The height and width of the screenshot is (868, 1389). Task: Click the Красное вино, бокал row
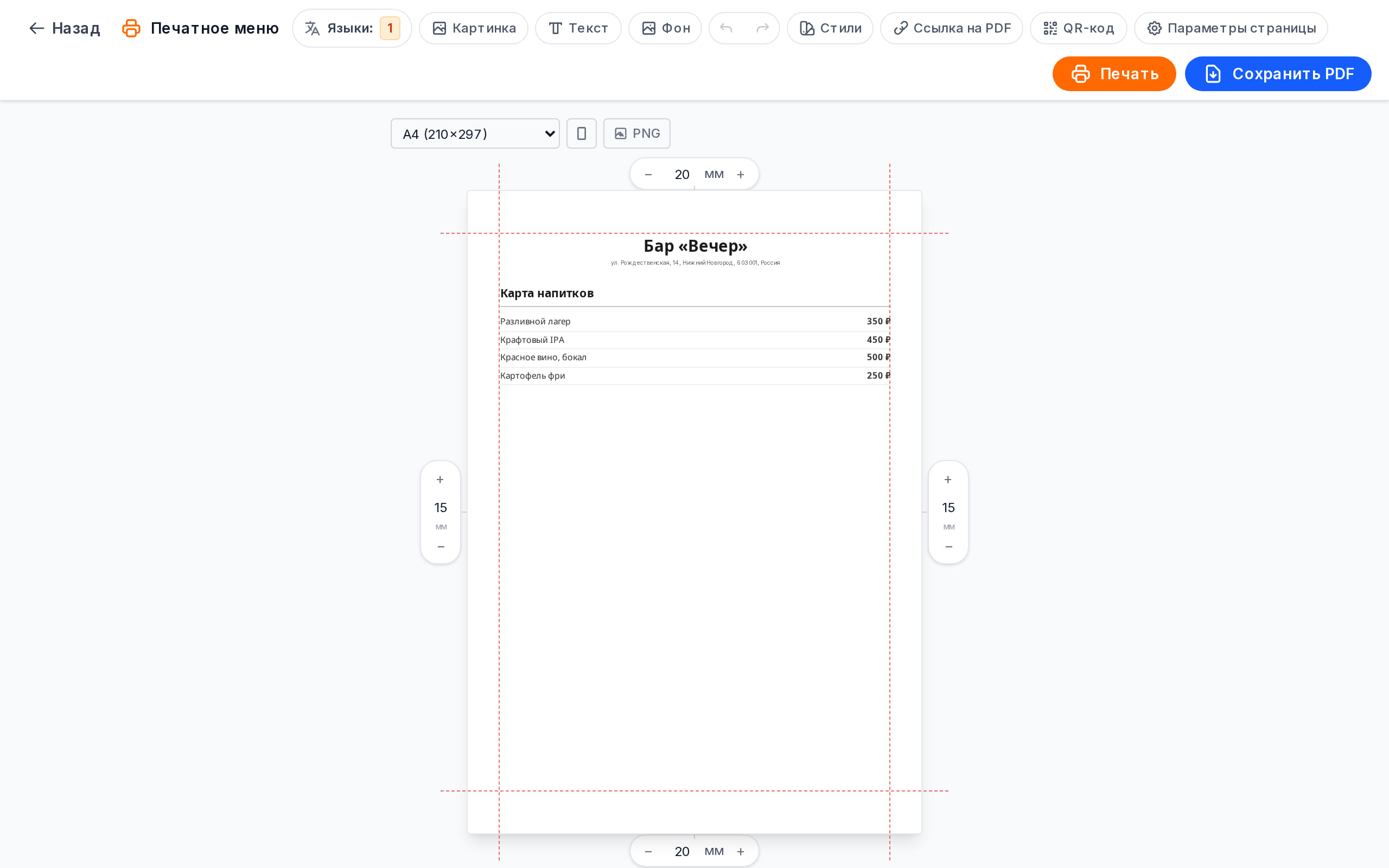[x=694, y=358]
